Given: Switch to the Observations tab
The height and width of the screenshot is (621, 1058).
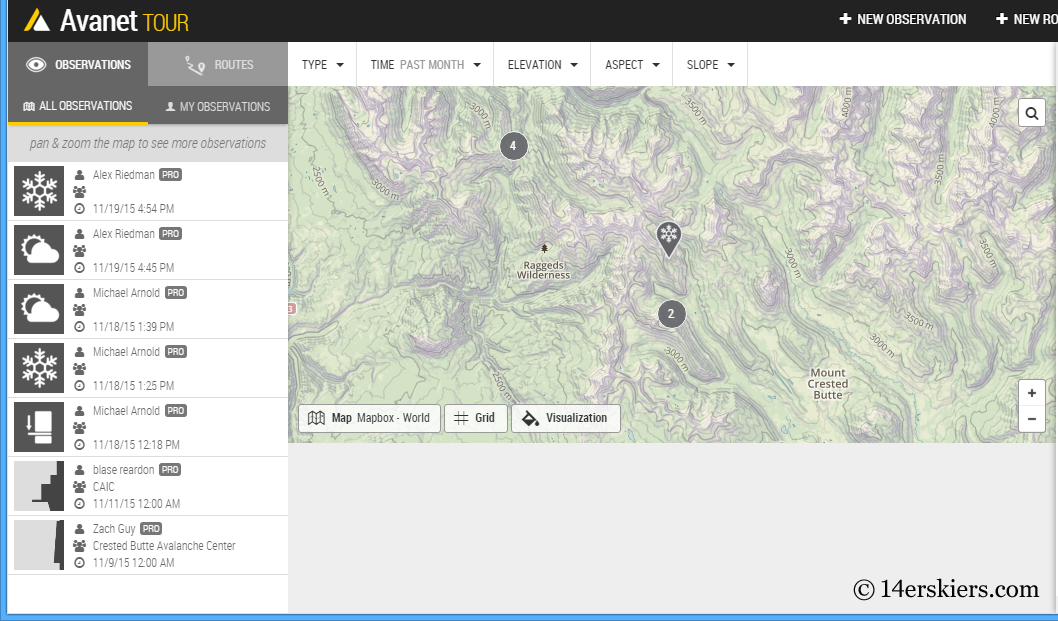Looking at the screenshot, I should point(78,64).
